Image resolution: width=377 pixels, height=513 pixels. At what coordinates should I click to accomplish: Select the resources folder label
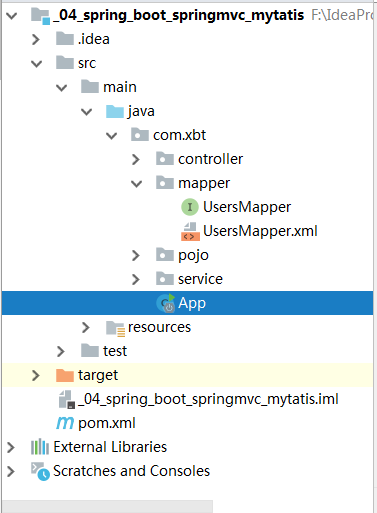click(159, 327)
